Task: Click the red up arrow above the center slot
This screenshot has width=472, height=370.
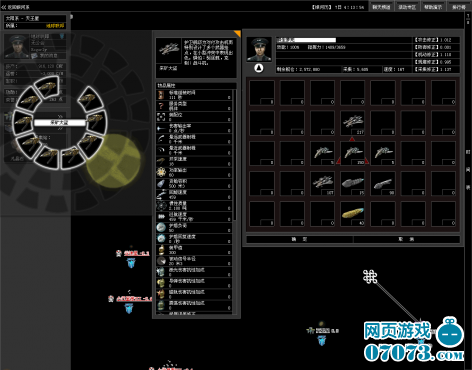Action: pyautogui.click(x=352, y=138)
